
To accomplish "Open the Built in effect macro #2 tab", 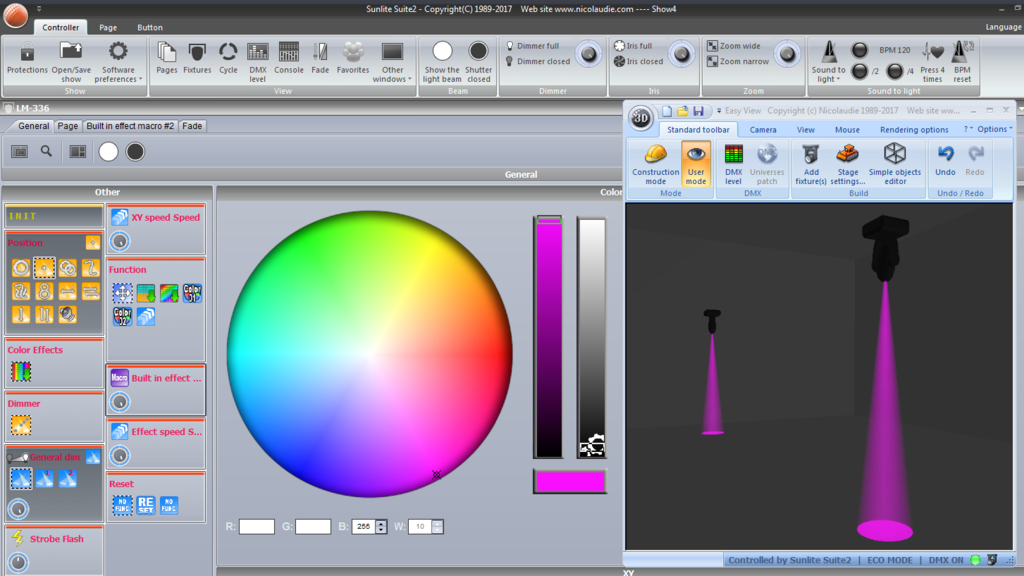I will point(130,125).
